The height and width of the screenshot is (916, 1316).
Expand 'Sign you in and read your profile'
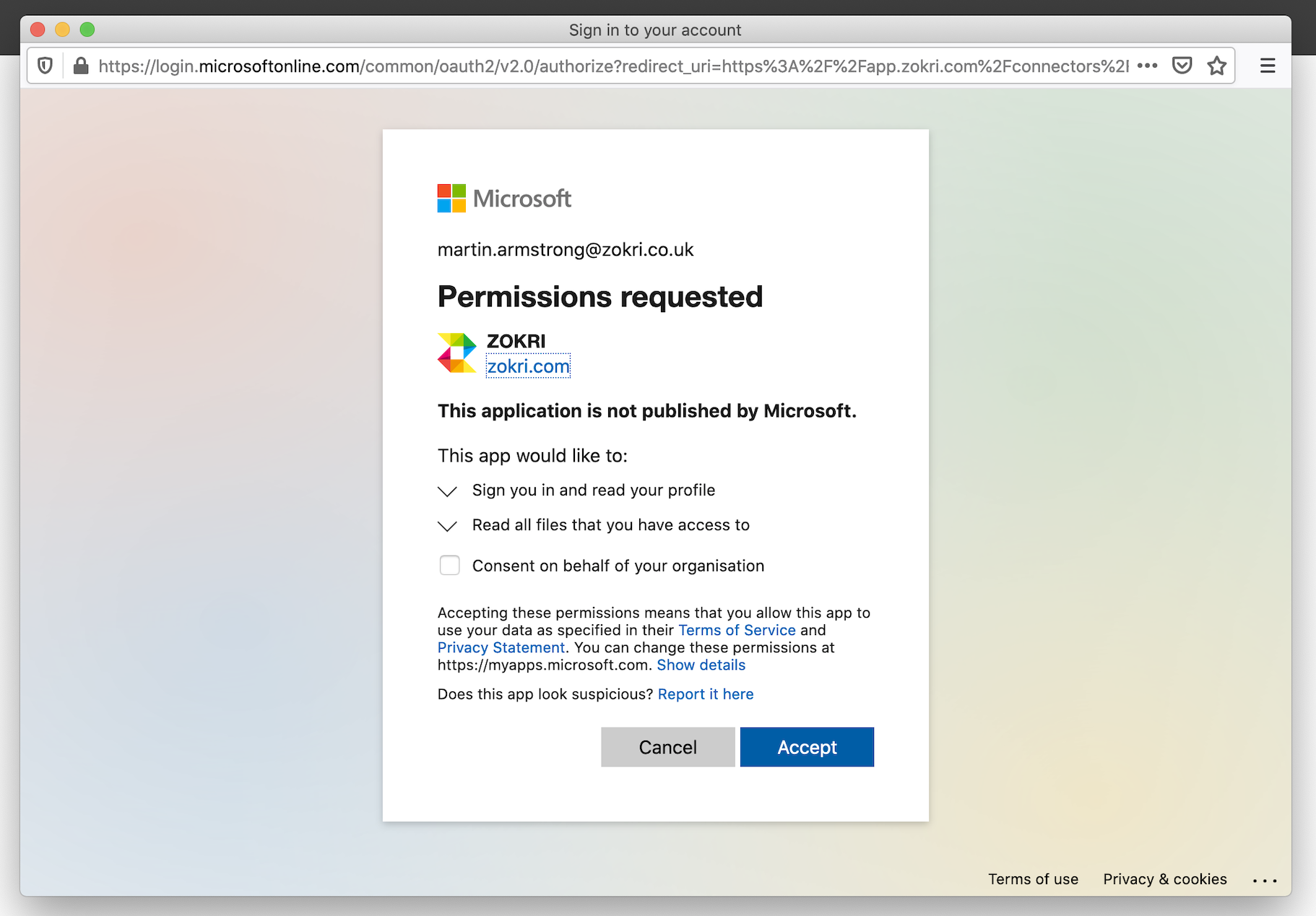pos(448,491)
